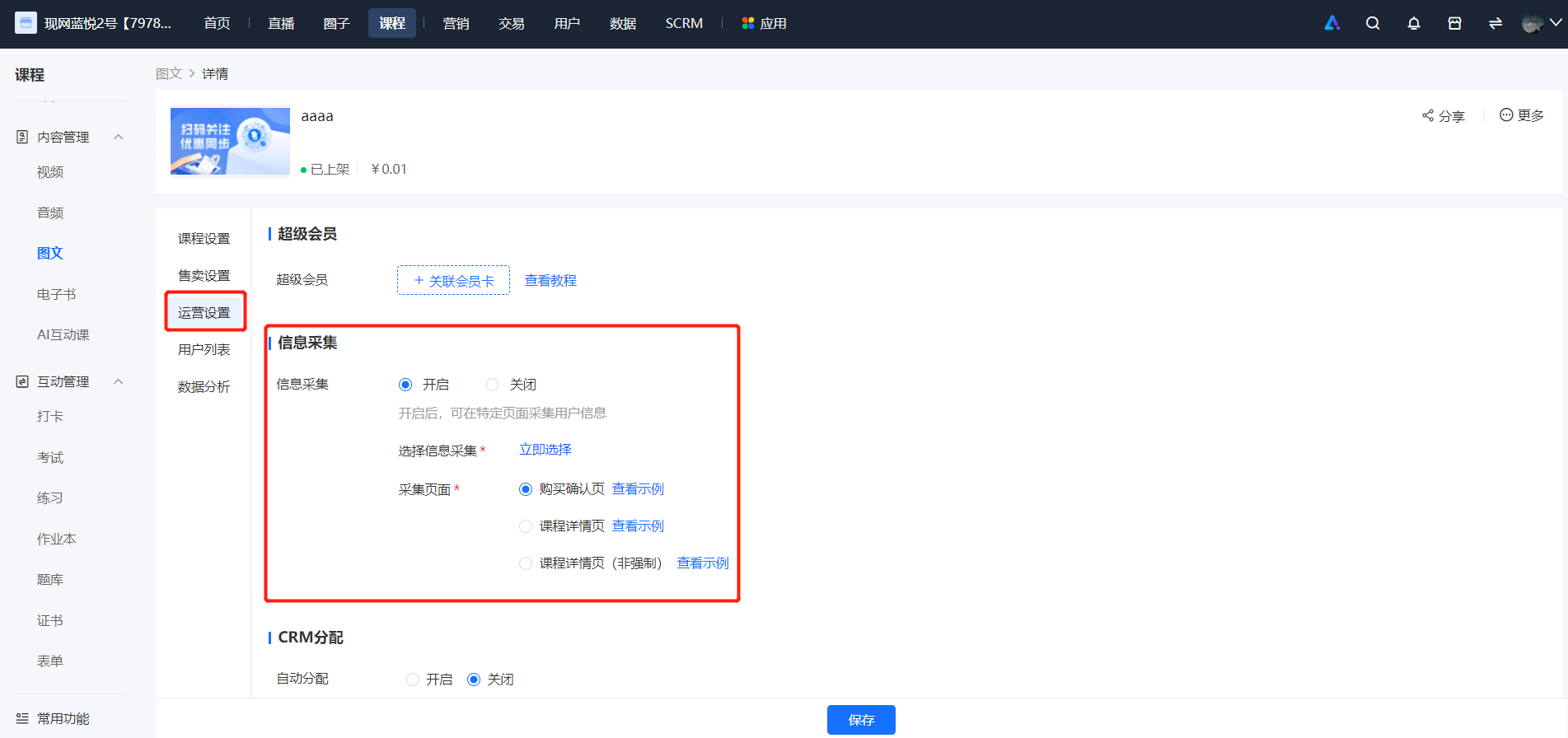Click the 分享 share icon
This screenshot has width=1568, height=738.
click(1428, 115)
